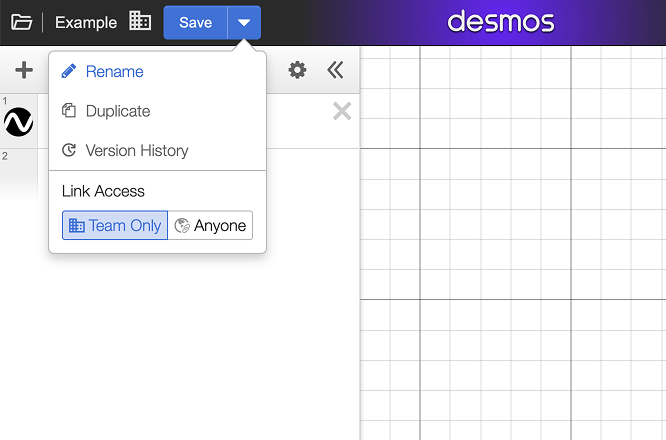Click the pencil icon next to Rename
The height and width of the screenshot is (440, 666).
69,71
